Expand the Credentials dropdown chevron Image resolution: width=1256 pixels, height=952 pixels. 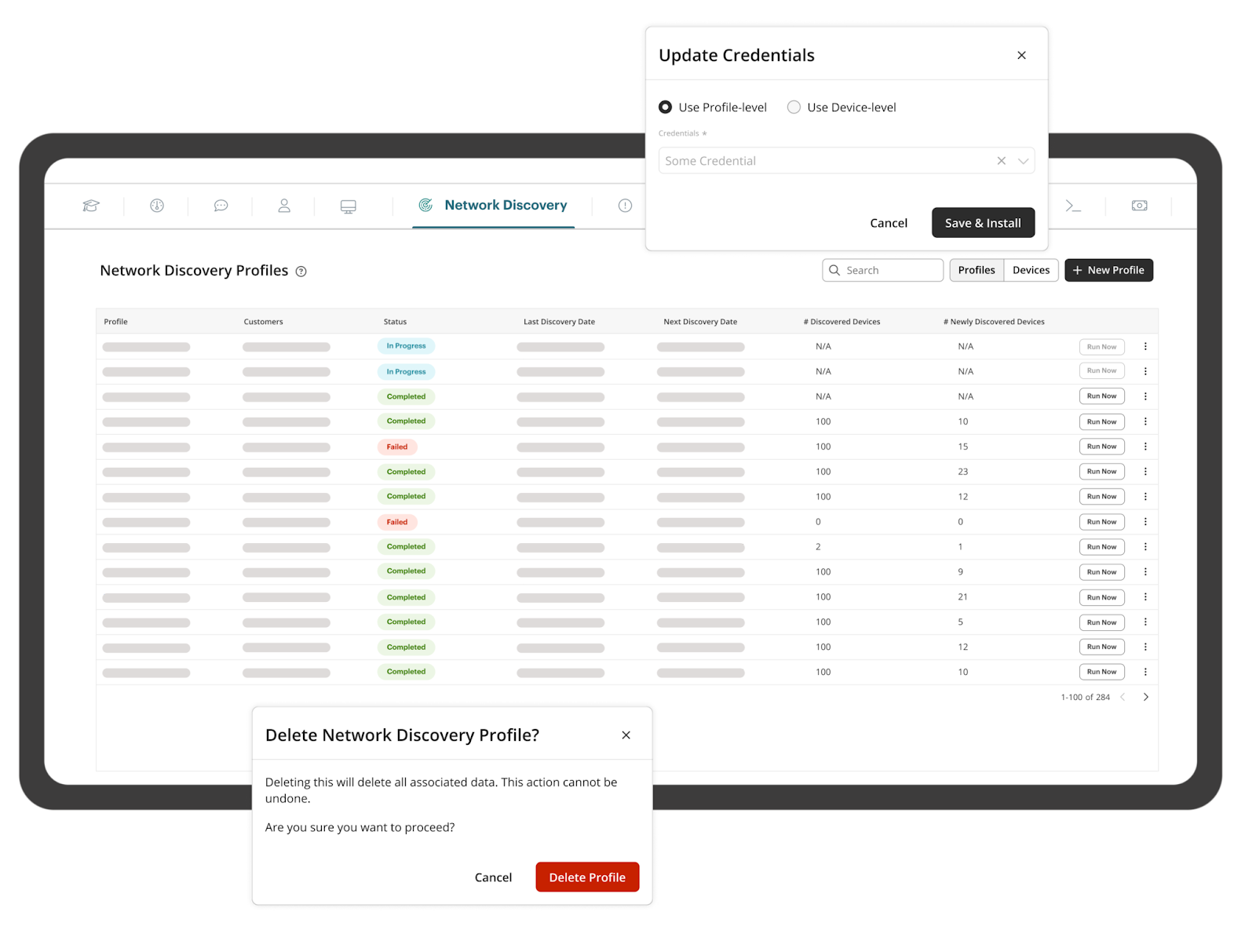pyautogui.click(x=1023, y=161)
